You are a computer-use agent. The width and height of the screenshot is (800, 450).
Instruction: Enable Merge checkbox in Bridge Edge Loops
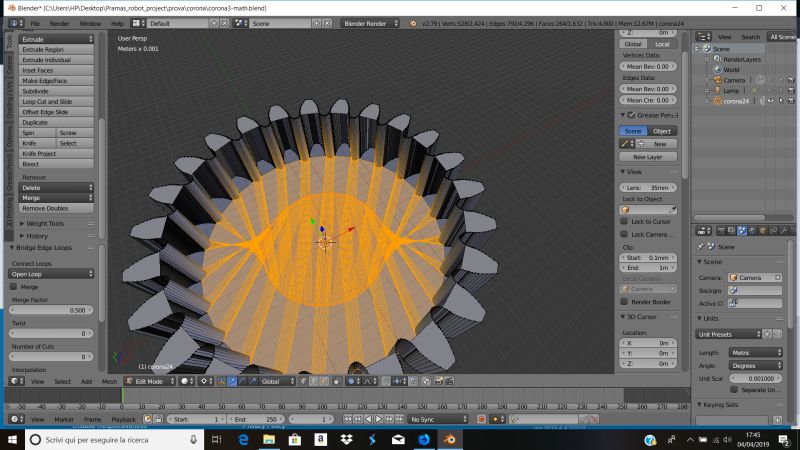coord(14,287)
